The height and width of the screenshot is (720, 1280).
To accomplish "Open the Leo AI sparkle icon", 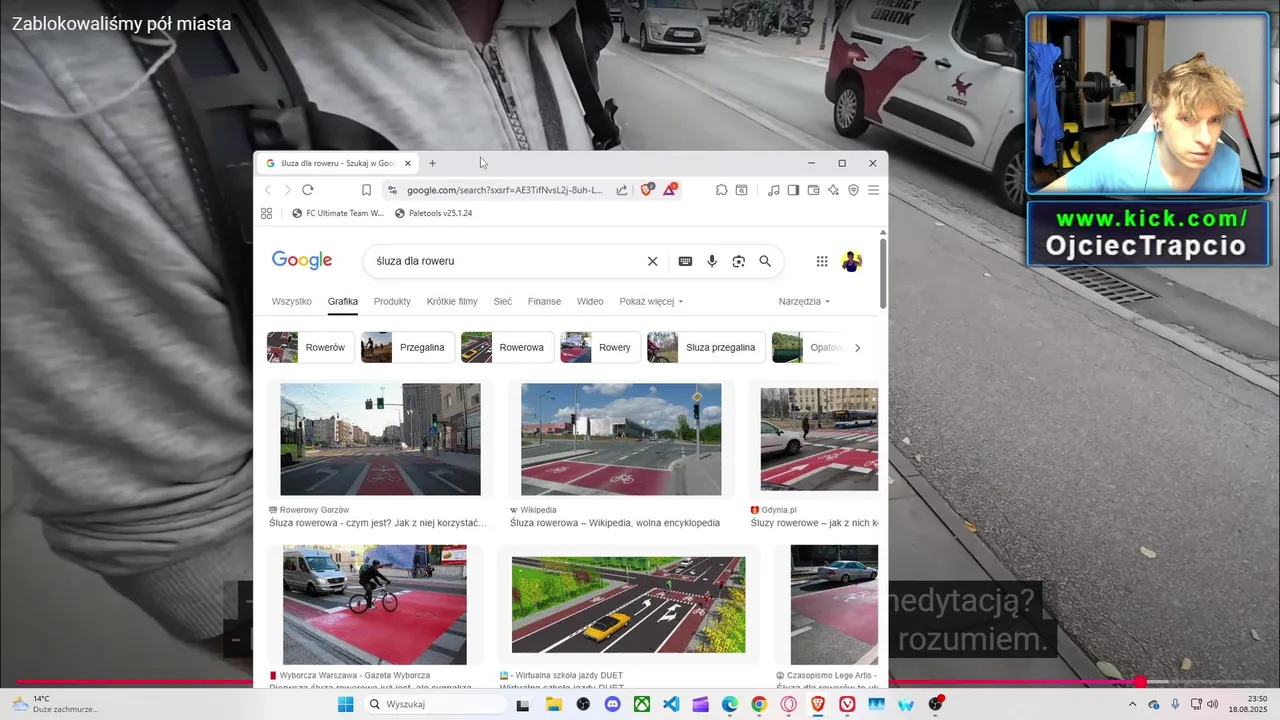I will (x=833, y=190).
